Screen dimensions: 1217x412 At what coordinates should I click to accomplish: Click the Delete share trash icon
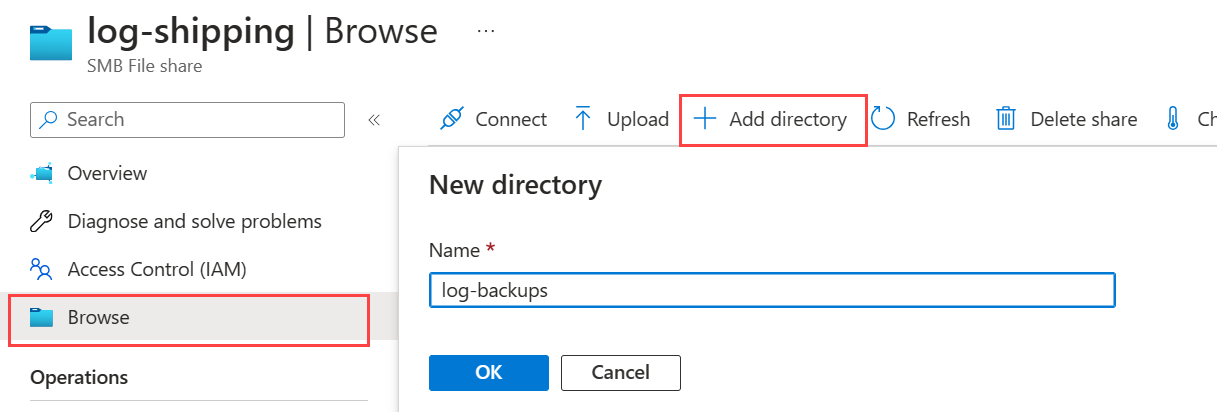click(1006, 120)
